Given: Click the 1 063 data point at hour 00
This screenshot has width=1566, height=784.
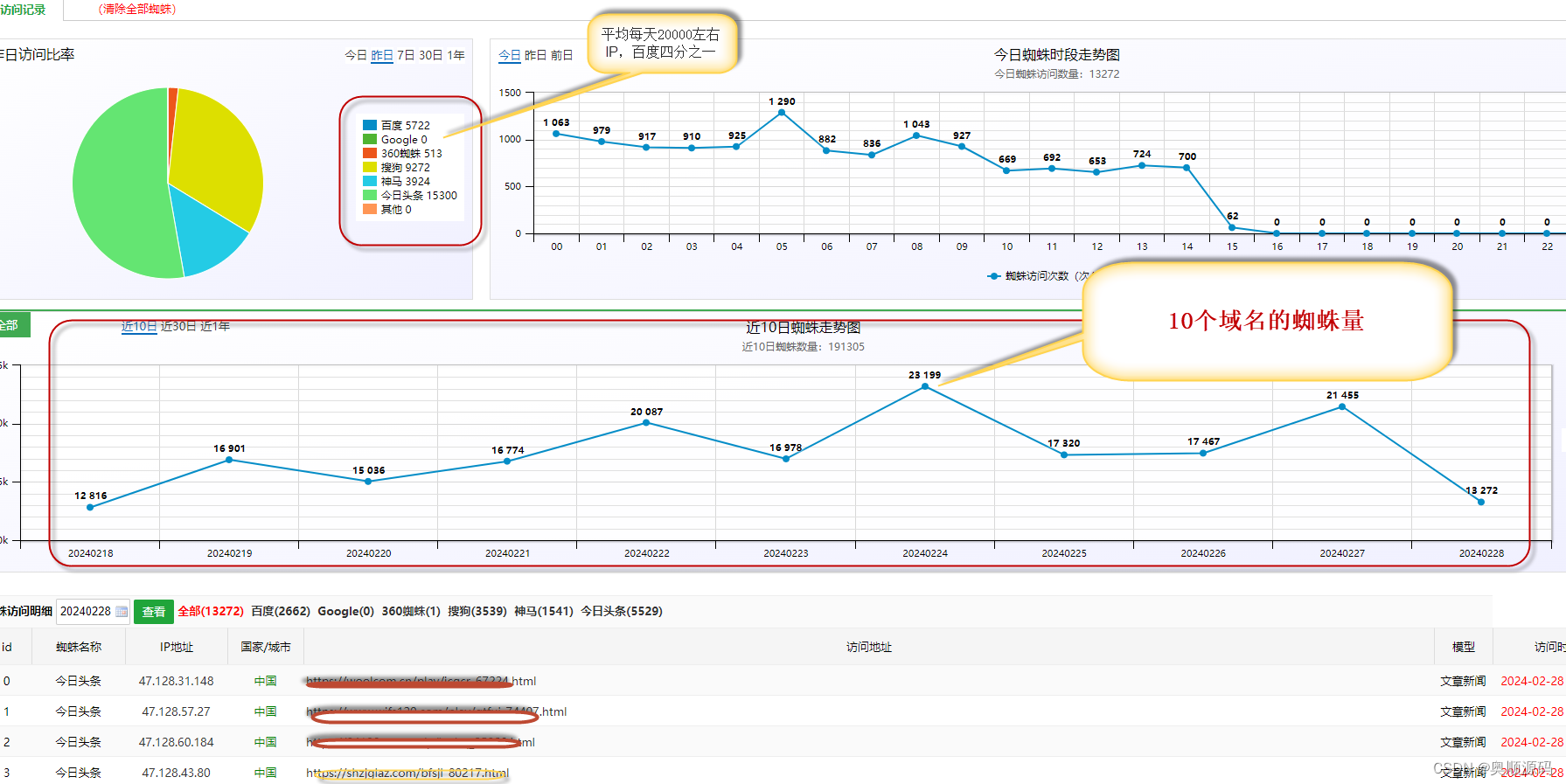Looking at the screenshot, I should [x=556, y=134].
